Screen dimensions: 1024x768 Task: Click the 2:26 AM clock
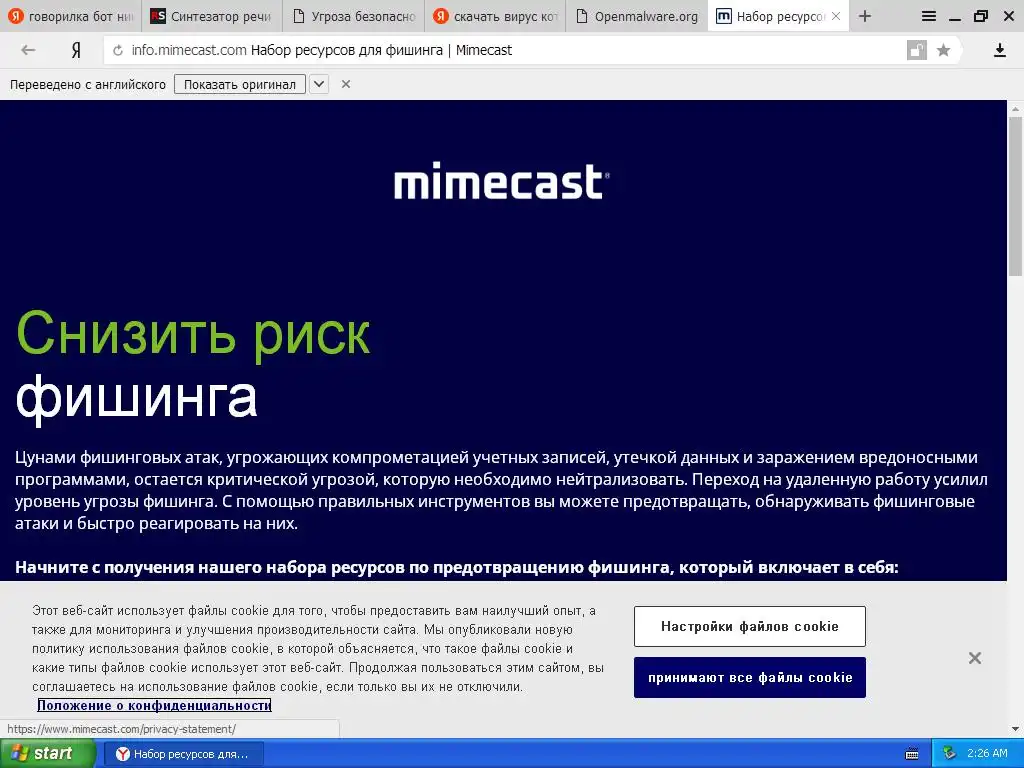(x=987, y=754)
